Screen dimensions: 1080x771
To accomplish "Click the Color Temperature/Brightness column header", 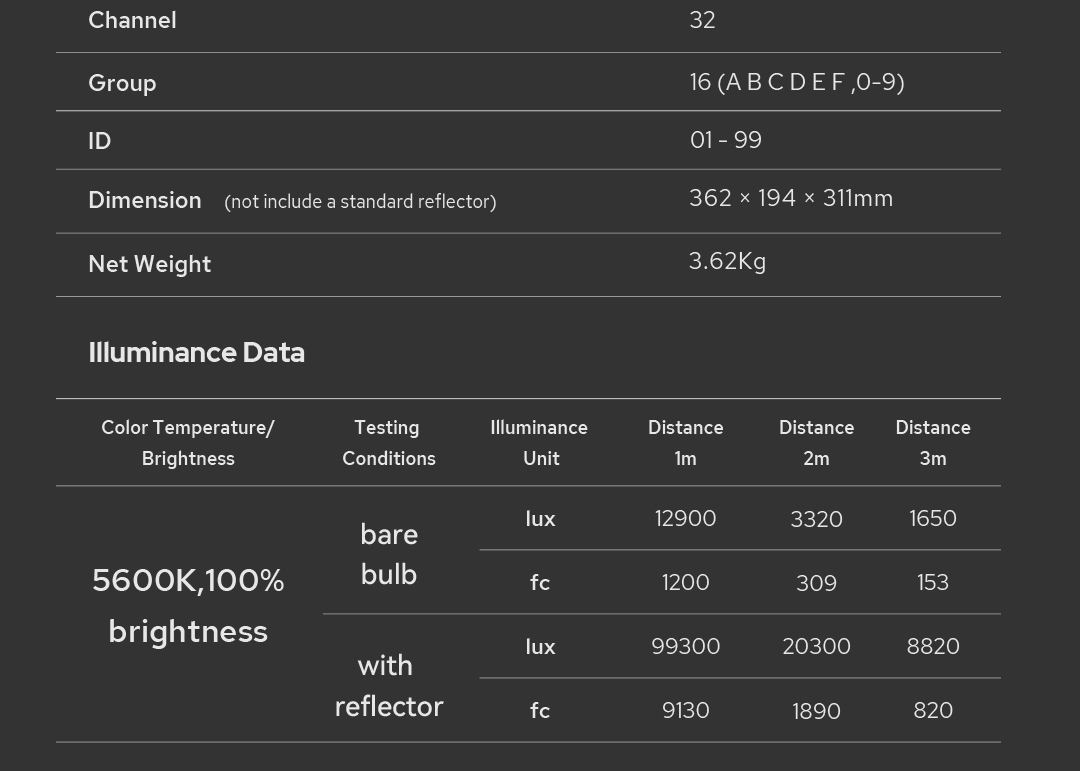I will pos(188,442).
